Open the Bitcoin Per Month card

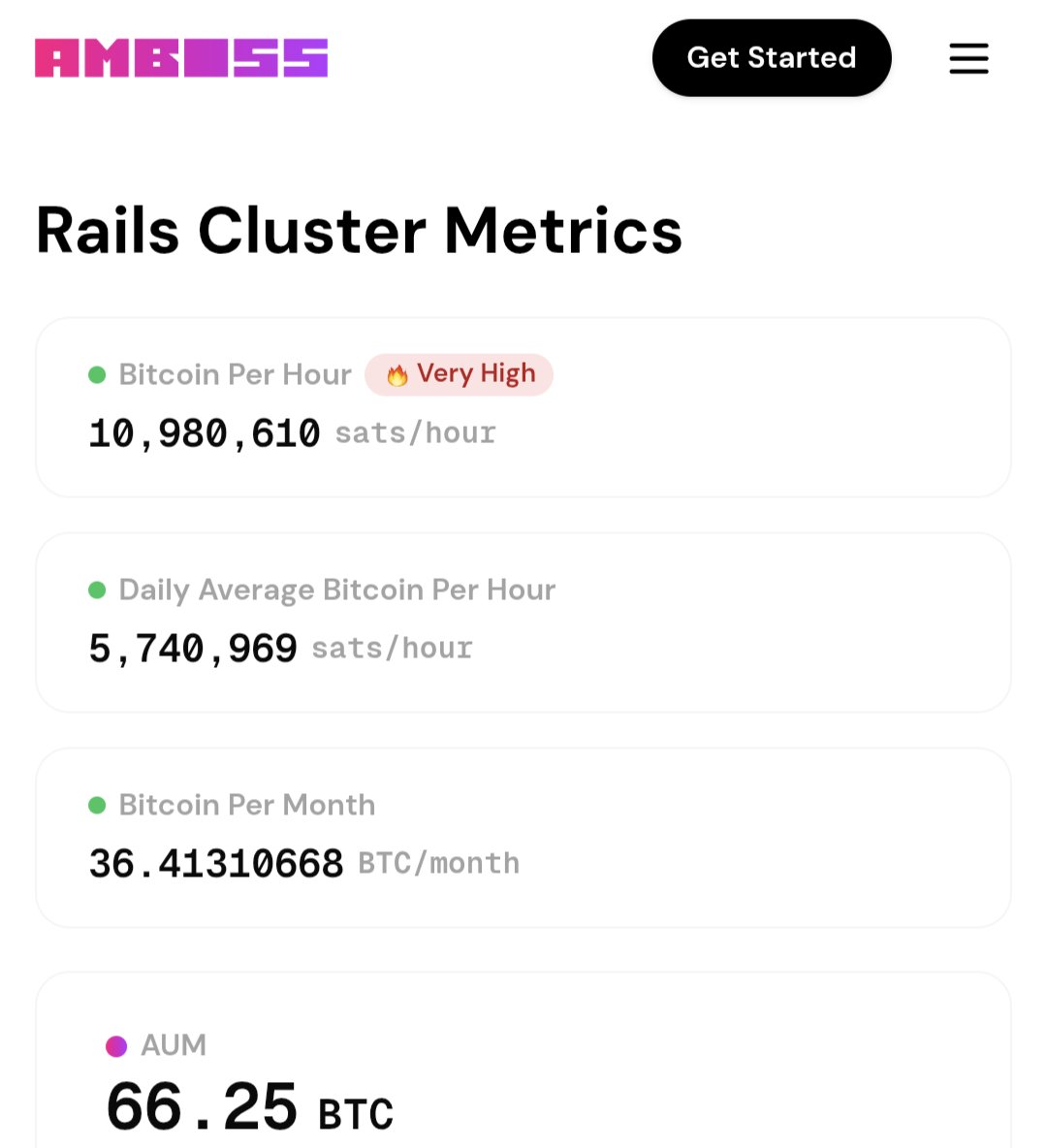click(523, 839)
